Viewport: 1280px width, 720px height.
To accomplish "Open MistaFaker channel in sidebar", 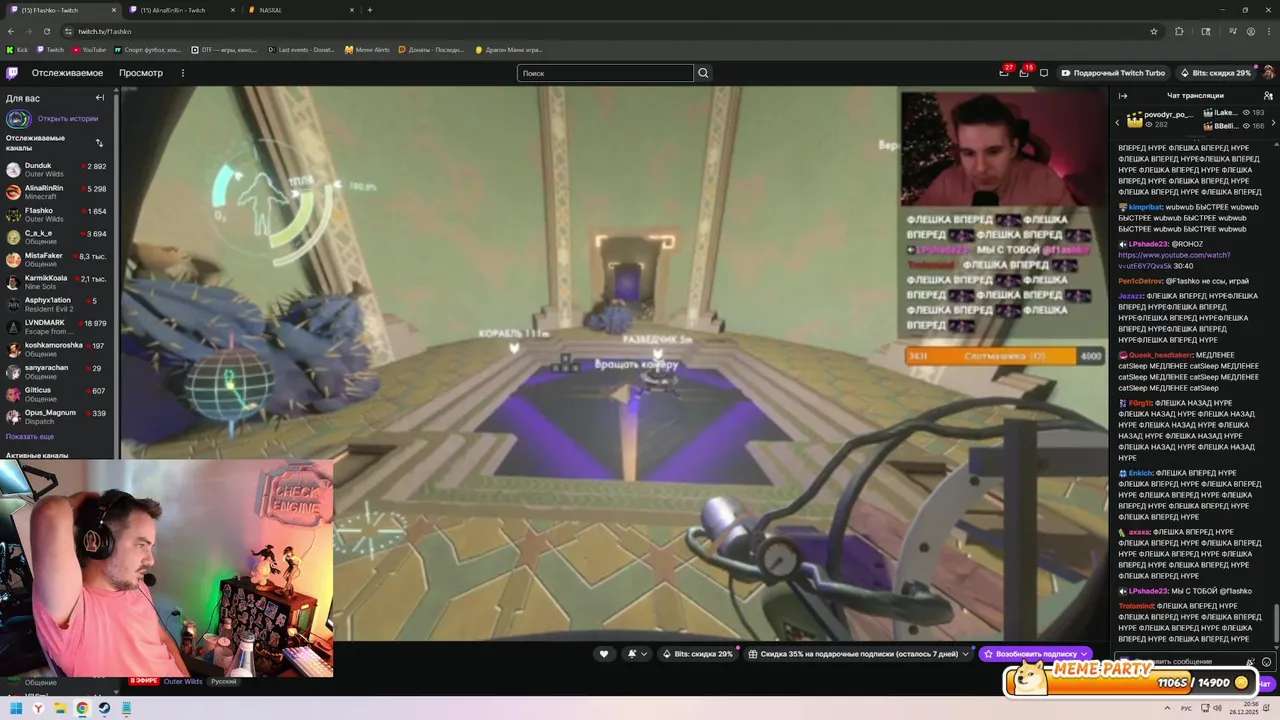I will click(58, 259).
